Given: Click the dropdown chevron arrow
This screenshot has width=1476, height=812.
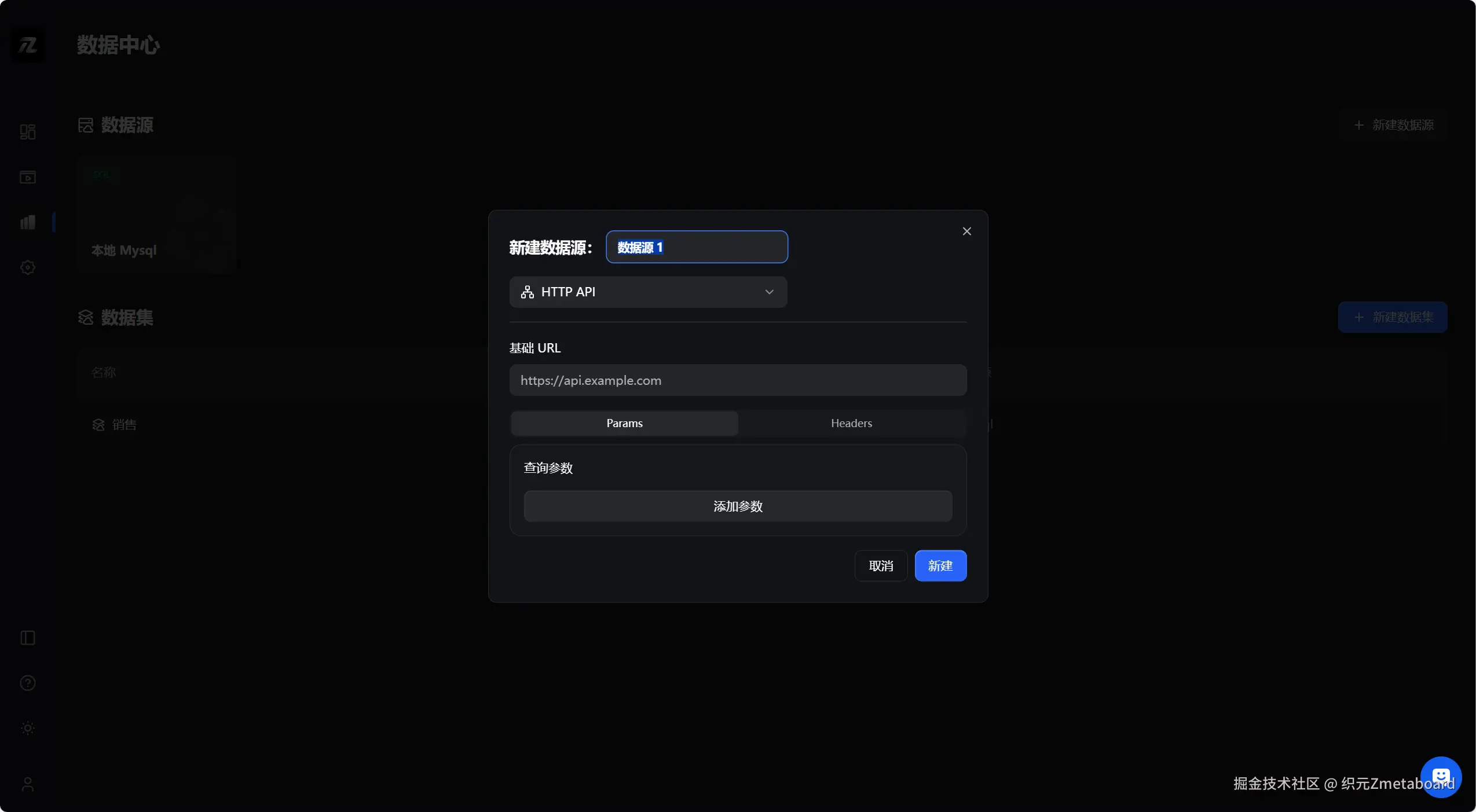Looking at the screenshot, I should (769, 292).
